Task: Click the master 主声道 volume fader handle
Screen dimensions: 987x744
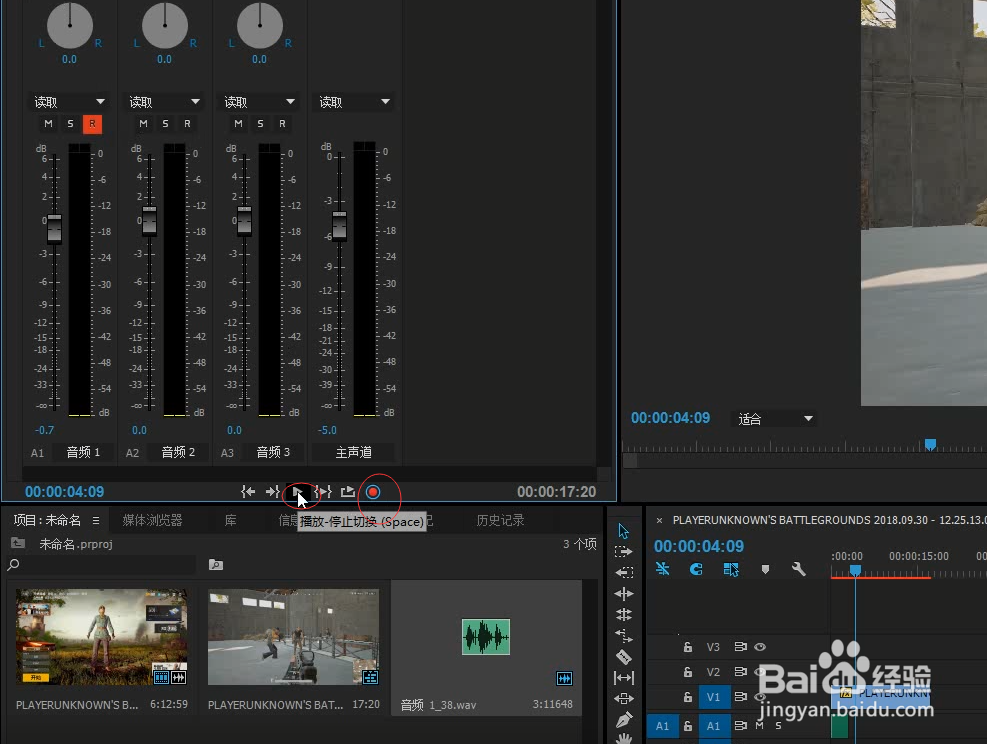Action: click(339, 225)
